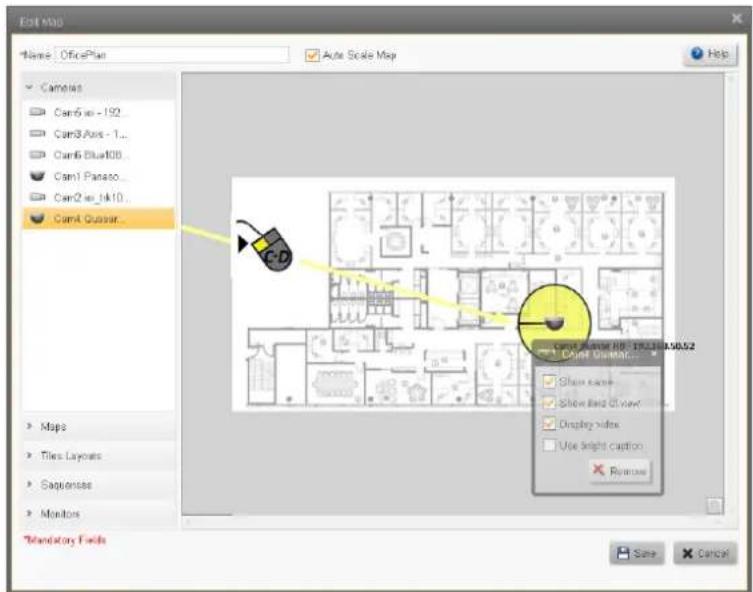This screenshot has width=753, height=592.
Task: Toggle the Show name checkbox
Action: point(549,381)
